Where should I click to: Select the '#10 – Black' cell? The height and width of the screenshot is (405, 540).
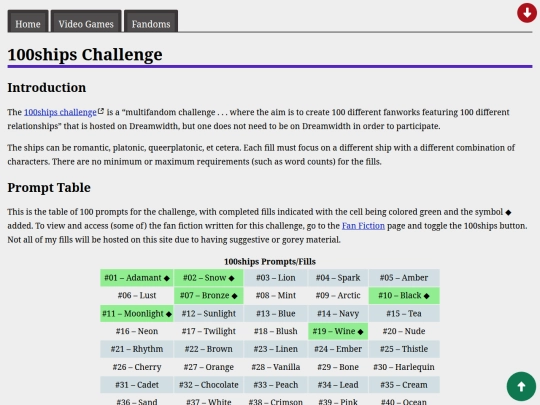404,295
